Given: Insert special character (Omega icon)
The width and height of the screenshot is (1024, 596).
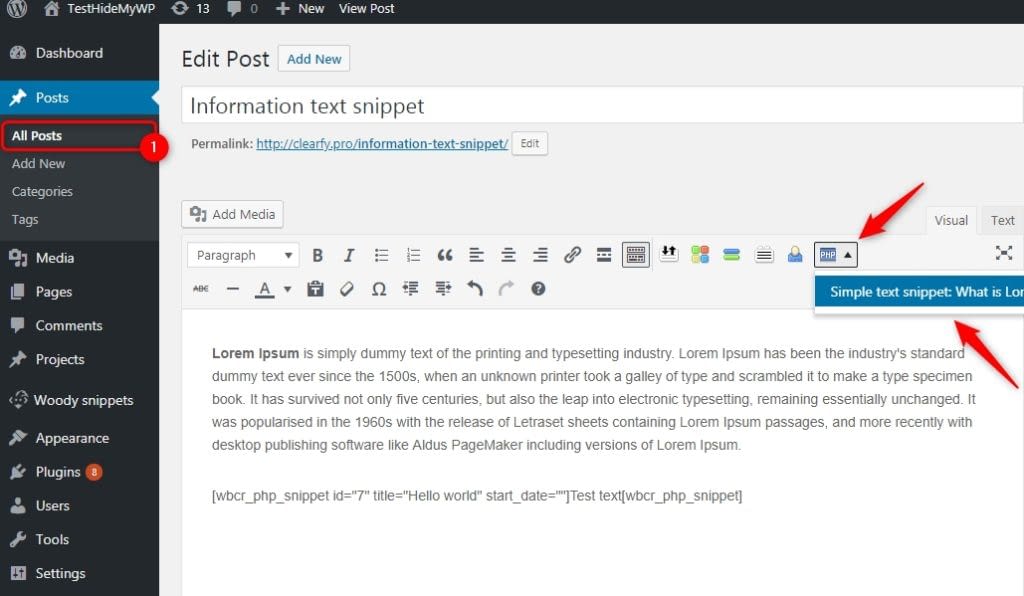Looking at the screenshot, I should pyautogui.click(x=379, y=289).
